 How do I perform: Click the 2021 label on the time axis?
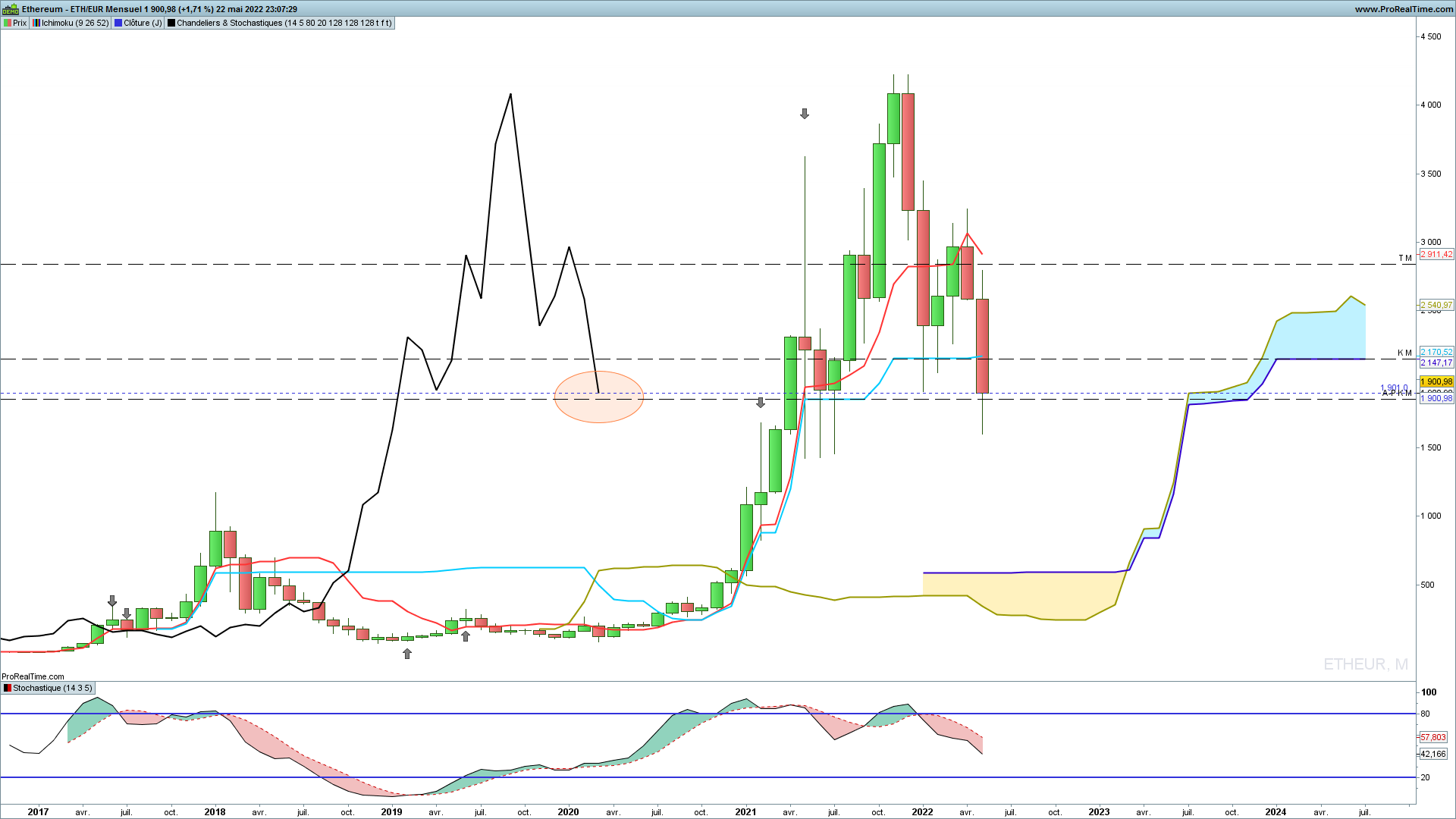click(745, 812)
